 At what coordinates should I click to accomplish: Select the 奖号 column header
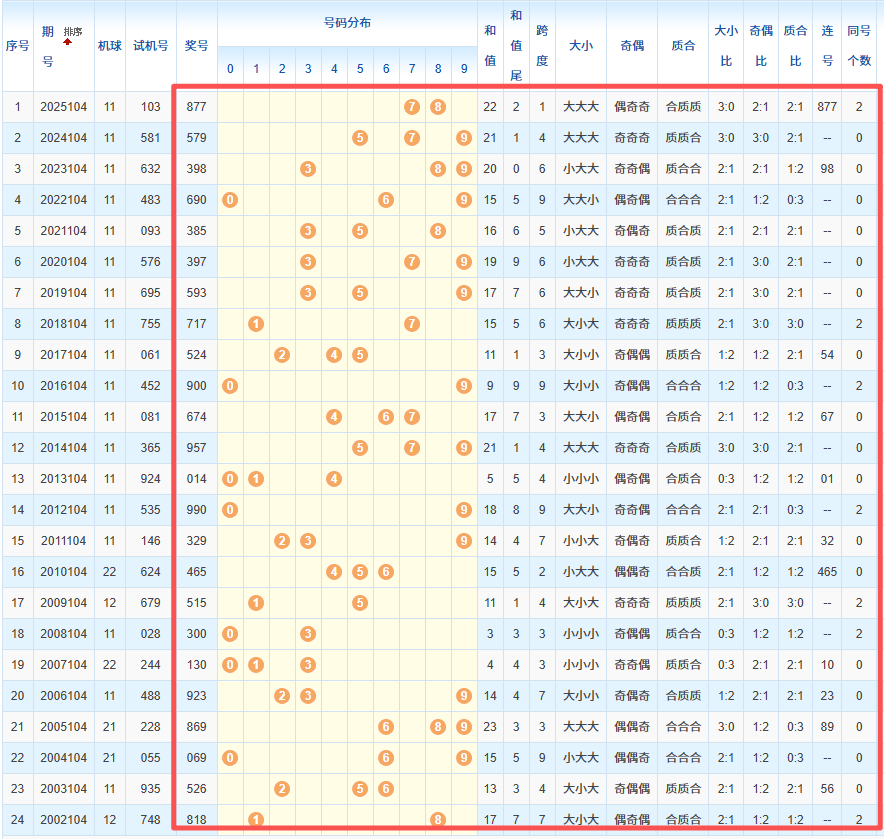pyautogui.click(x=196, y=46)
